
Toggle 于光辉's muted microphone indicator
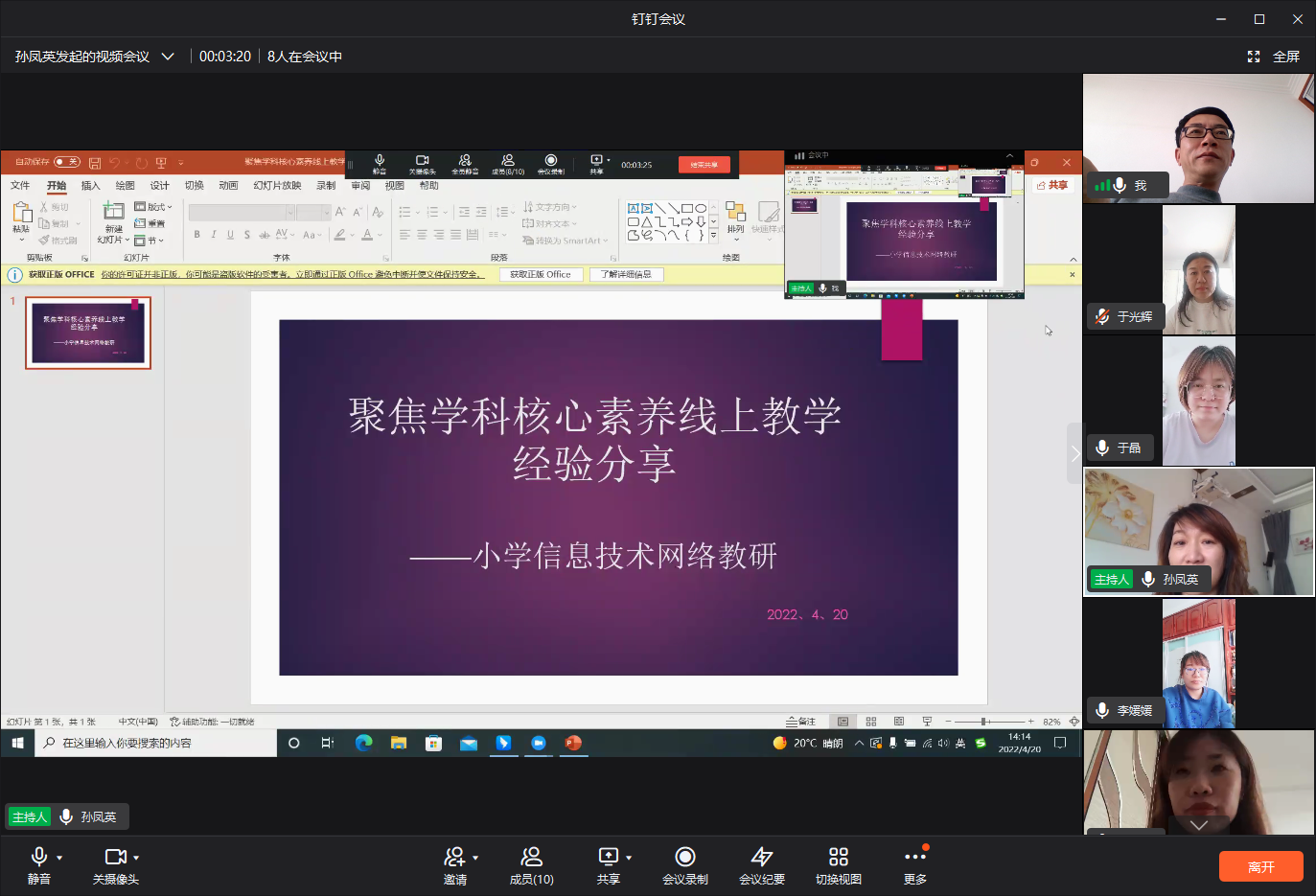(x=1102, y=316)
